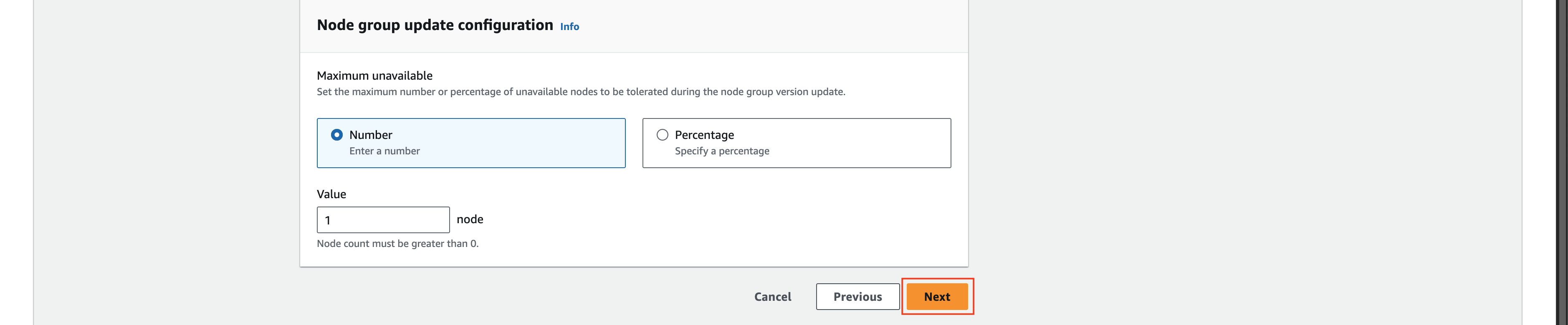Click the "Enter a number" description
The height and width of the screenshot is (325, 1568).
(x=385, y=151)
